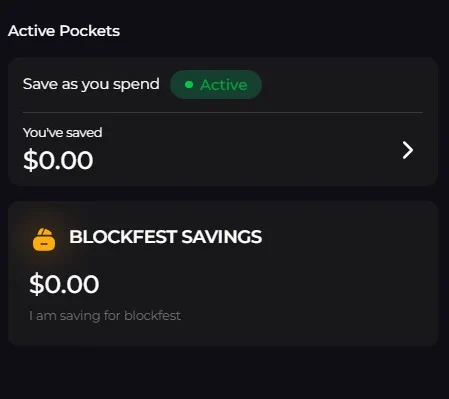
Task: Open Save as you spend details via chevron
Action: coord(408,150)
